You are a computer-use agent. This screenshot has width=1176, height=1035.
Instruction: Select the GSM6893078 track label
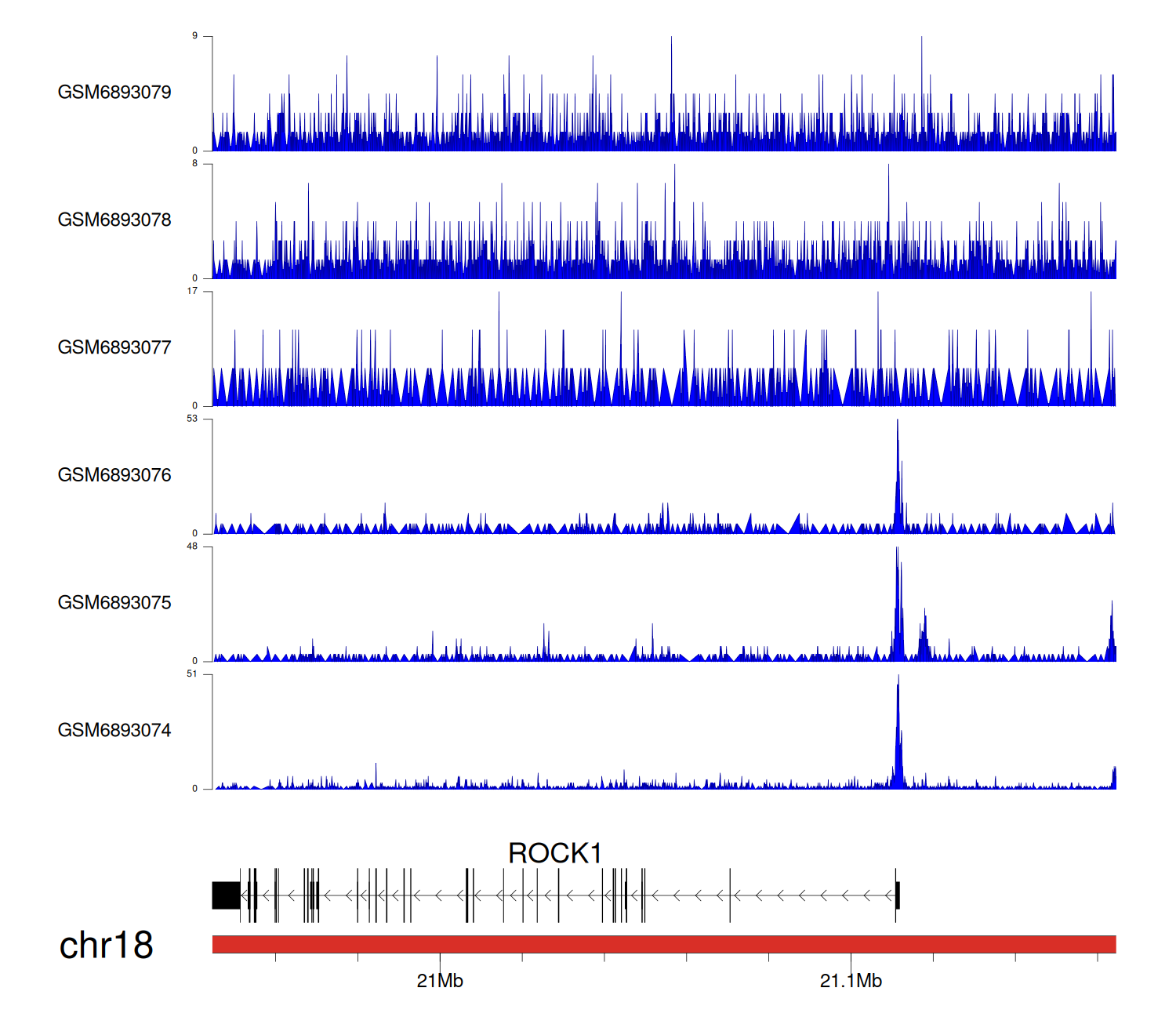click(114, 220)
